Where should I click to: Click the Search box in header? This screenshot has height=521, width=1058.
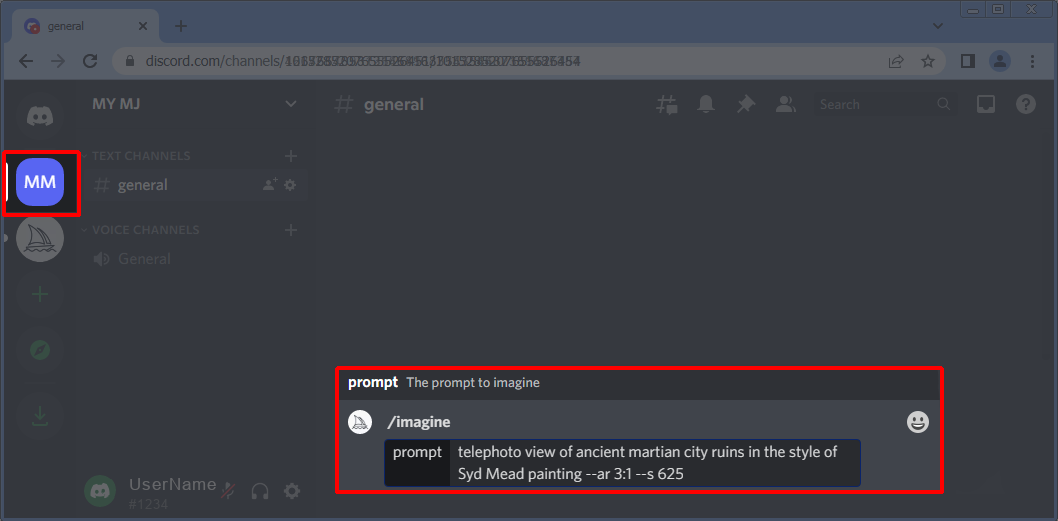click(884, 105)
